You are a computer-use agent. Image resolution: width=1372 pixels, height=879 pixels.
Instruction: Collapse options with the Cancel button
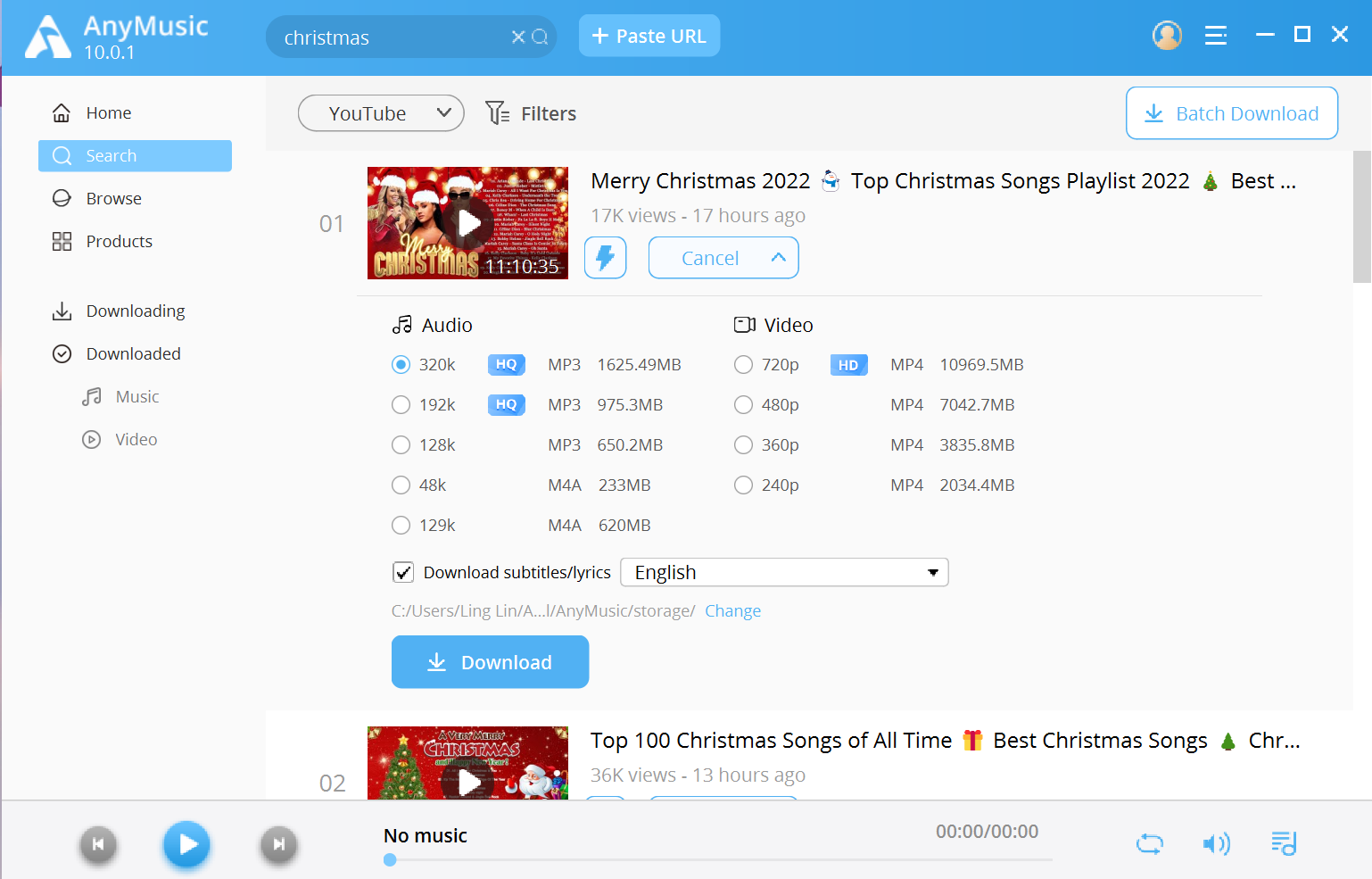723,258
